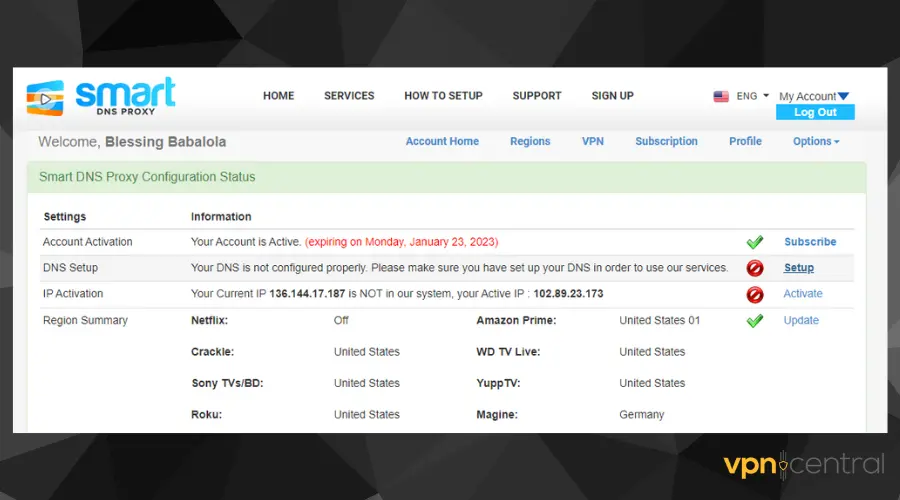Click the welcome name Blessing Babalola
This screenshot has width=900, height=500.
tap(165, 142)
